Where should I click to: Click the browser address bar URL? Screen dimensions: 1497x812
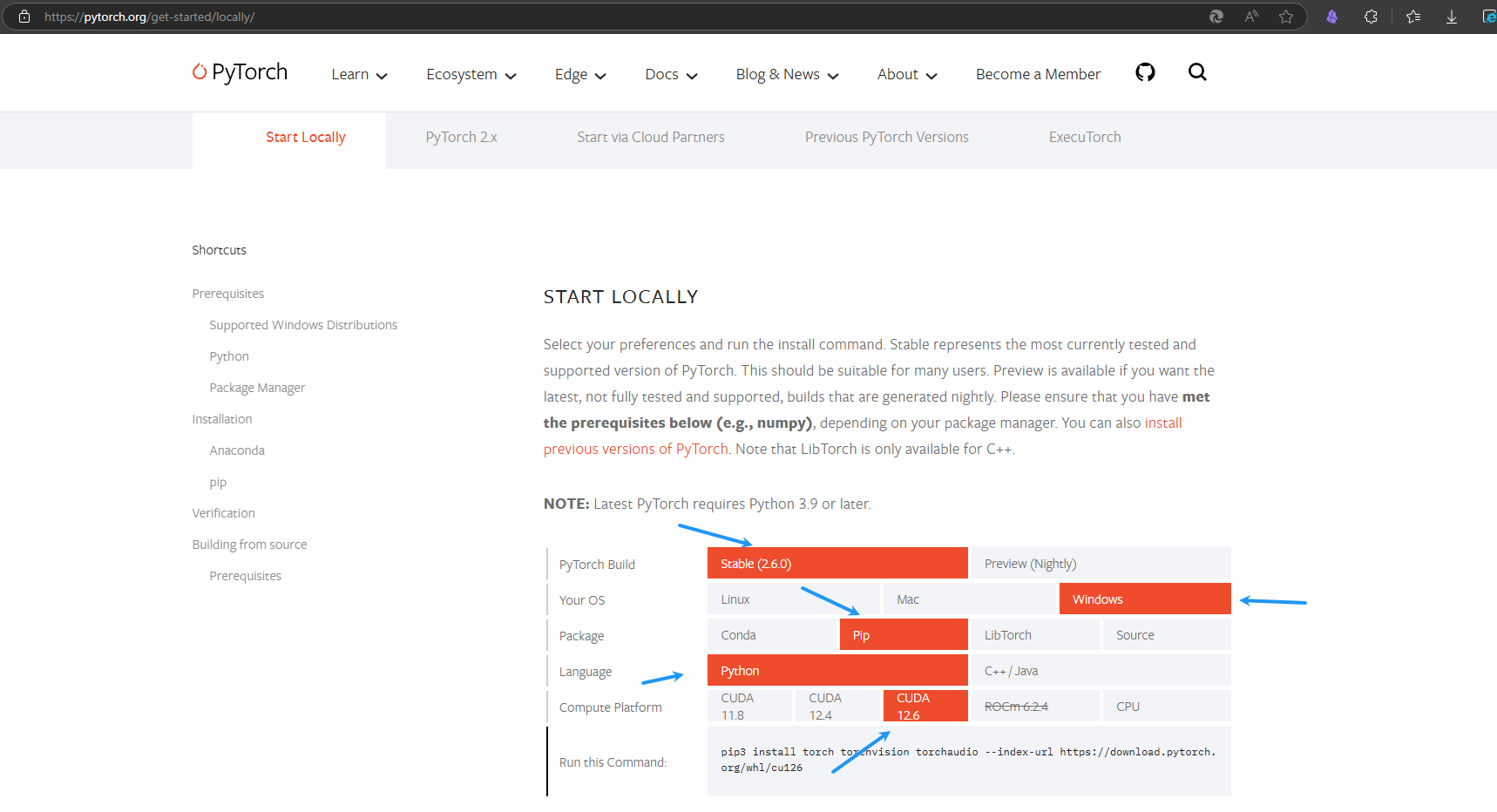(x=149, y=17)
